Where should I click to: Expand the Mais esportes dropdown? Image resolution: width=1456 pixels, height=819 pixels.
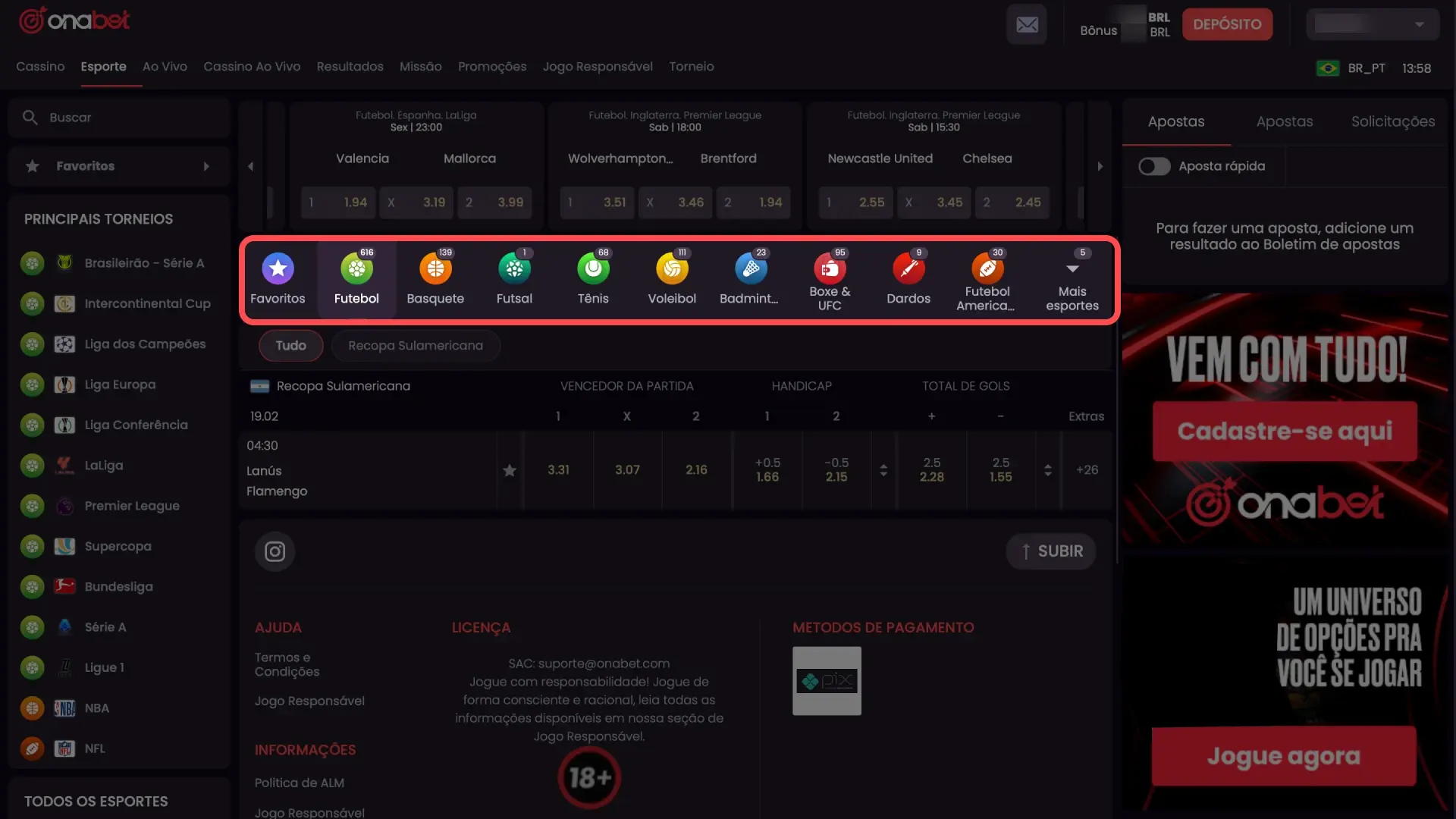pyautogui.click(x=1072, y=282)
